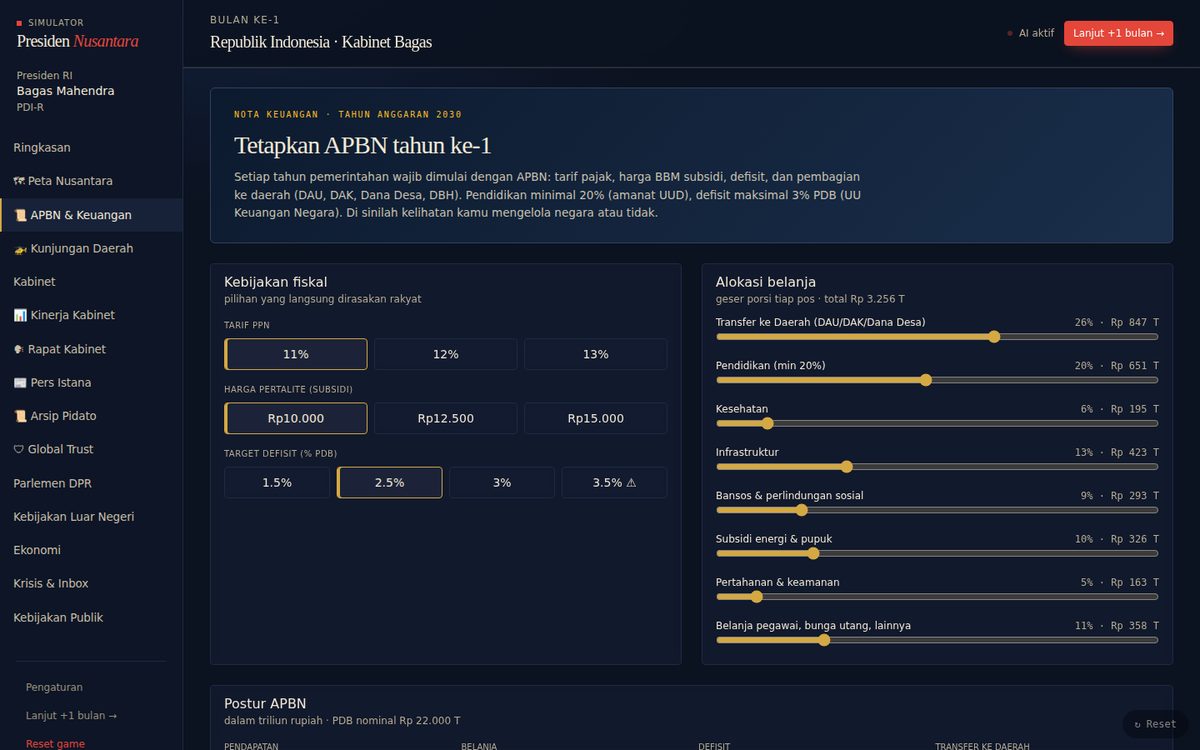Choose Rp12.500 Pertalite price option
1200x750 pixels.
coord(446,418)
